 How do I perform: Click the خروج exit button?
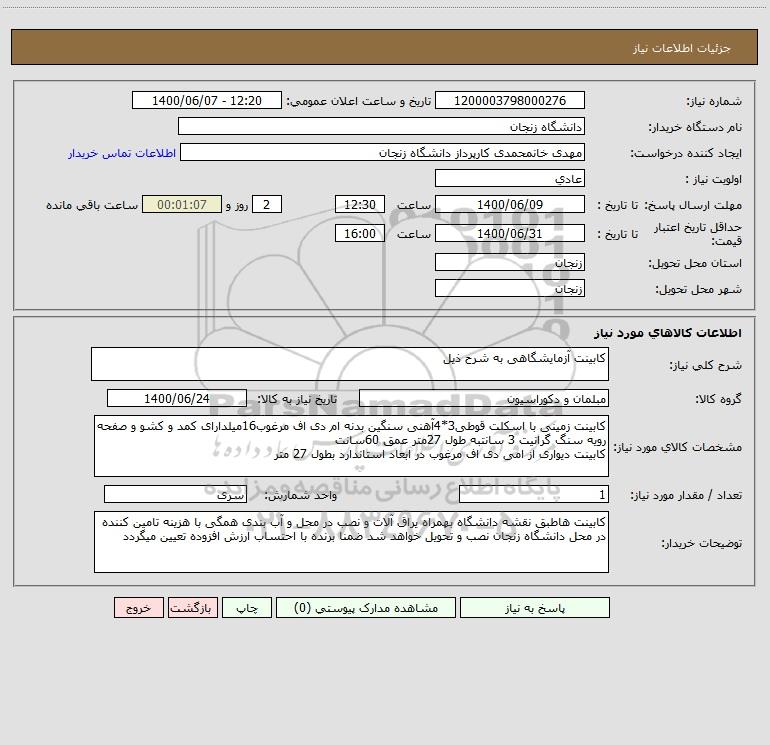coord(138,607)
